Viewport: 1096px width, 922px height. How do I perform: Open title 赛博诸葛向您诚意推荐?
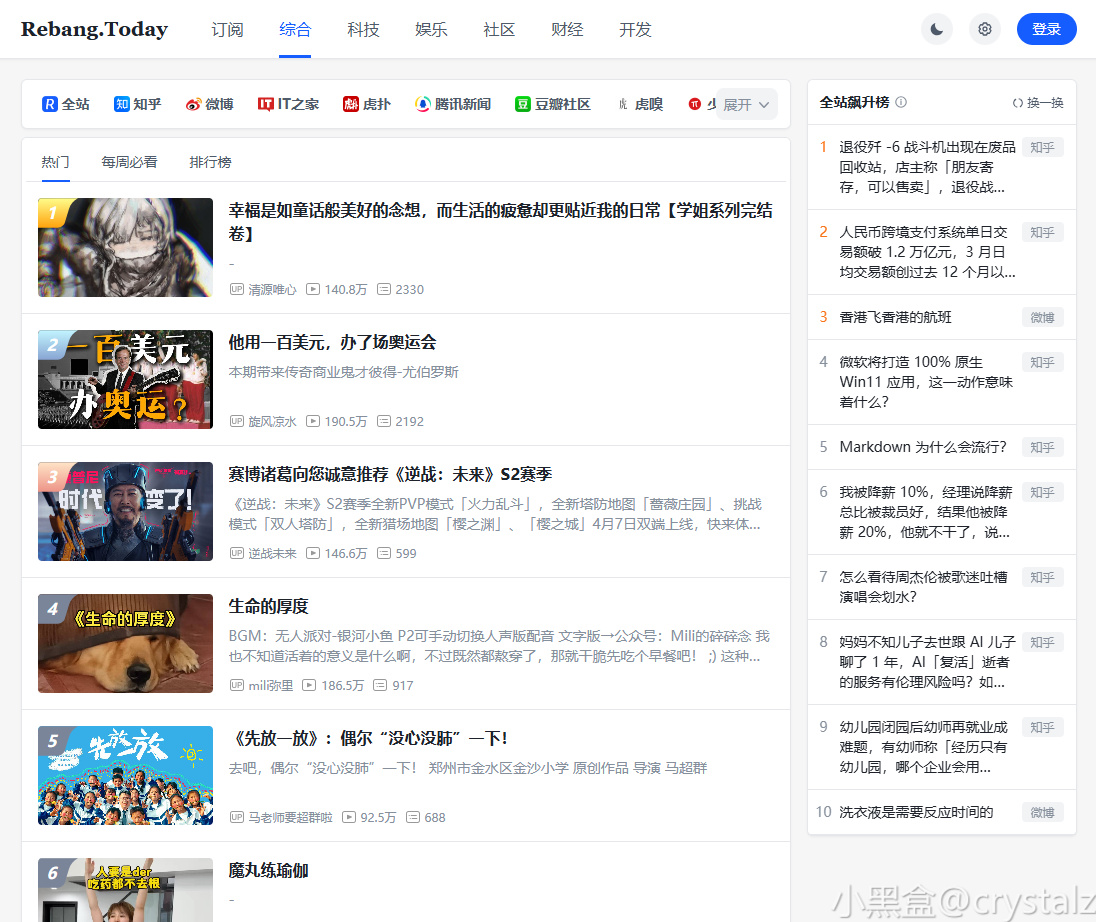(x=390, y=475)
